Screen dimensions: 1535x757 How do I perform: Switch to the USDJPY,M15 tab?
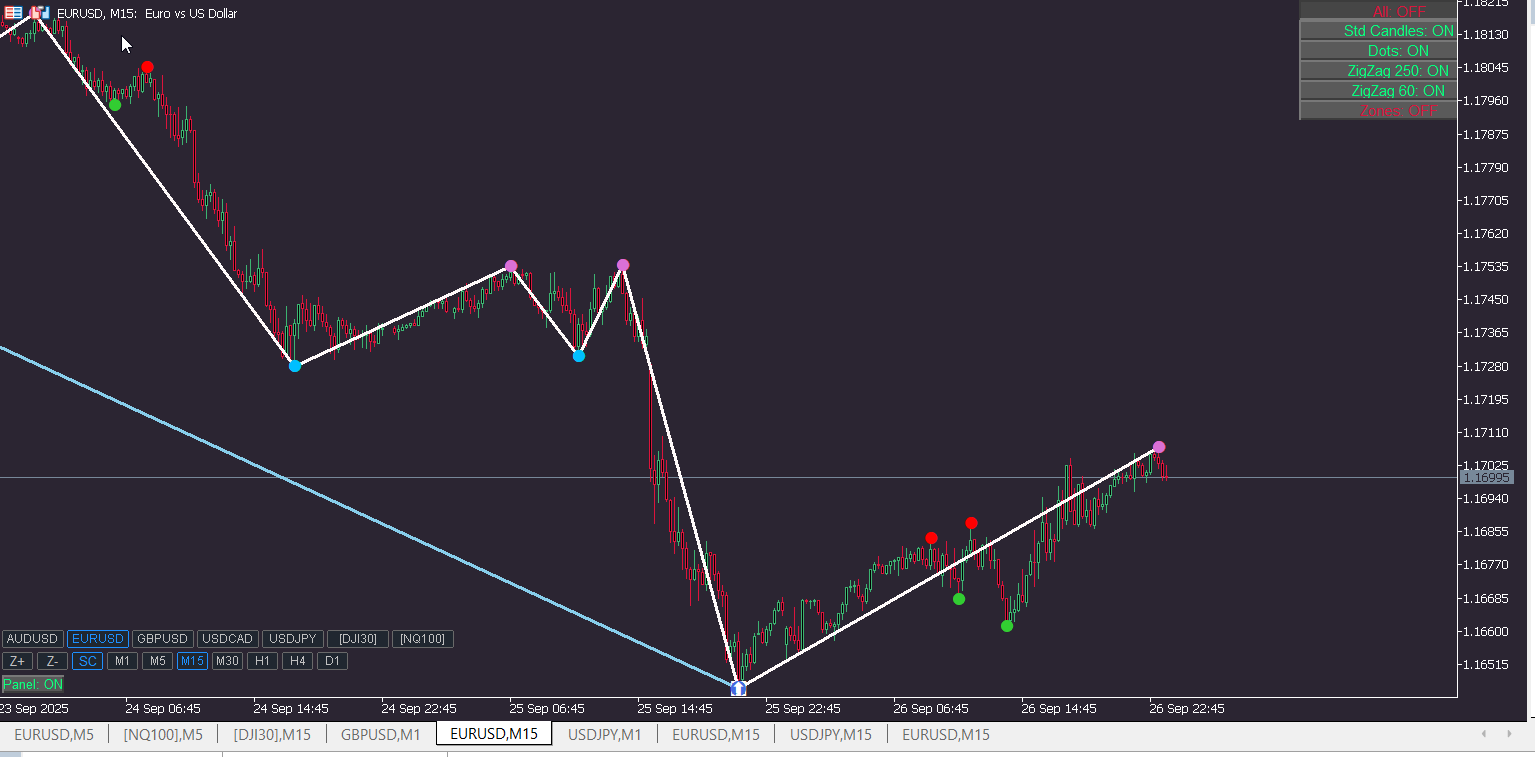click(831, 735)
